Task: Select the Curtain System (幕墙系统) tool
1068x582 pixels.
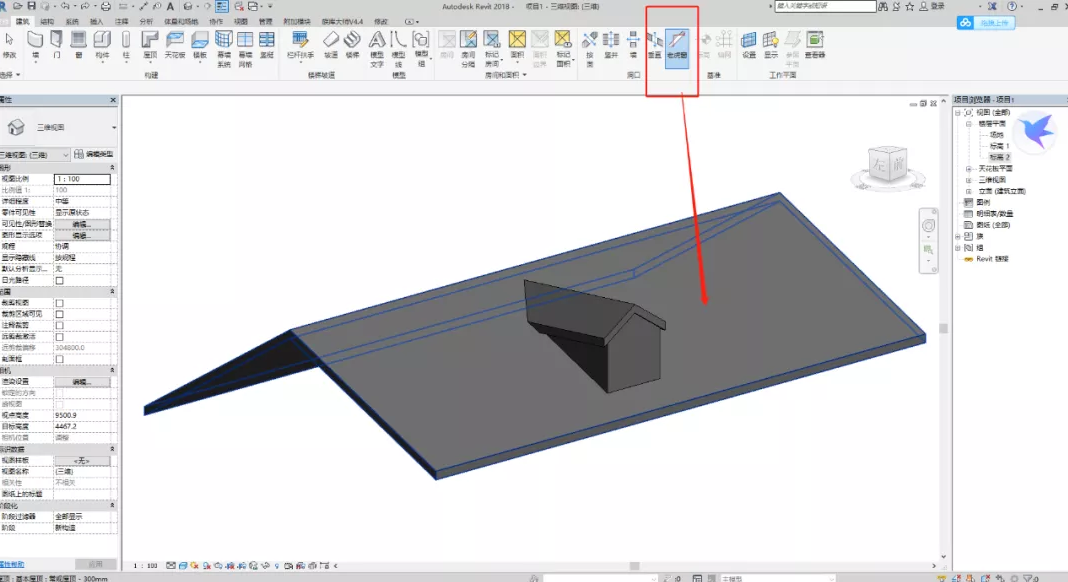Action: coord(223,49)
